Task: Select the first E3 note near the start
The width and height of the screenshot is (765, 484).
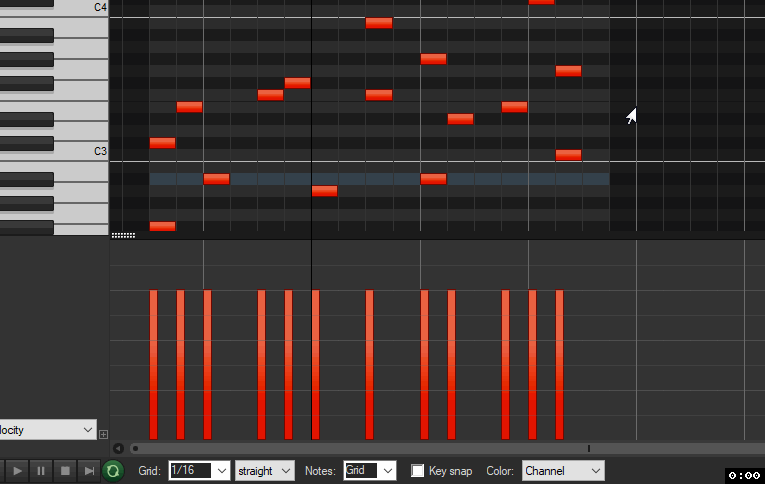Action: (189, 107)
